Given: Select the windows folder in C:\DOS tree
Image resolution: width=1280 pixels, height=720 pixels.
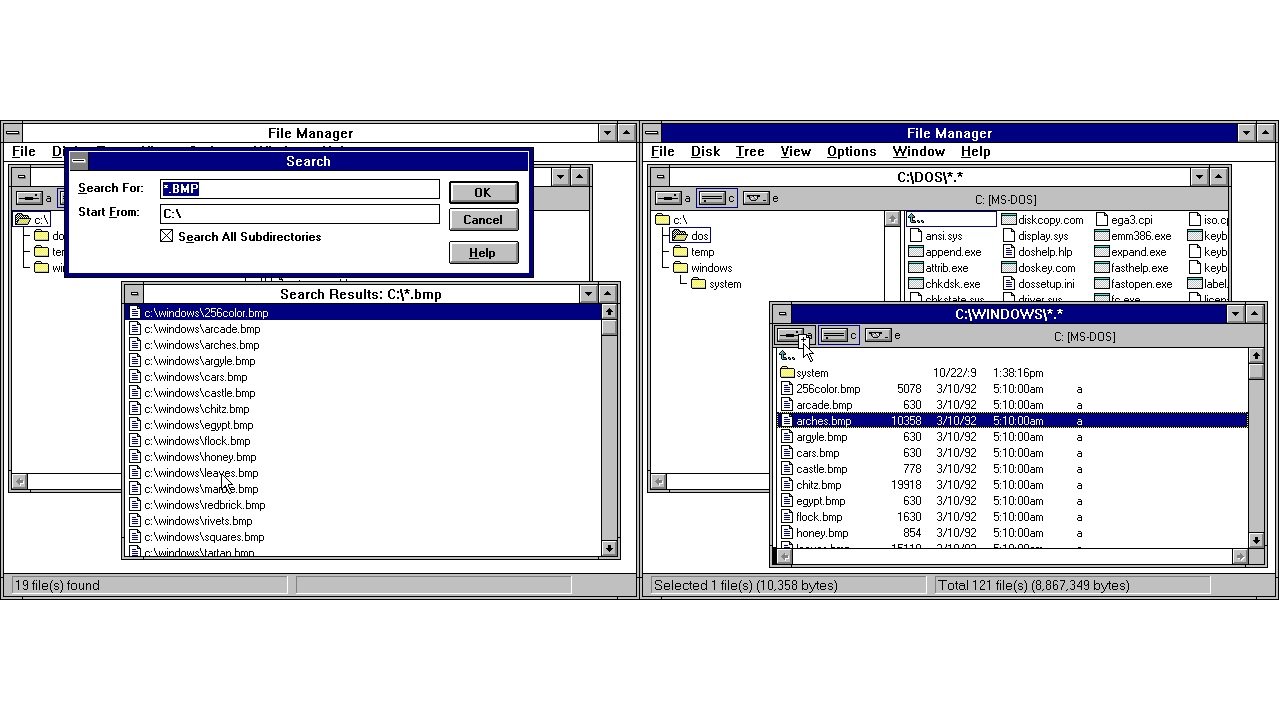Looking at the screenshot, I should coord(702,268).
